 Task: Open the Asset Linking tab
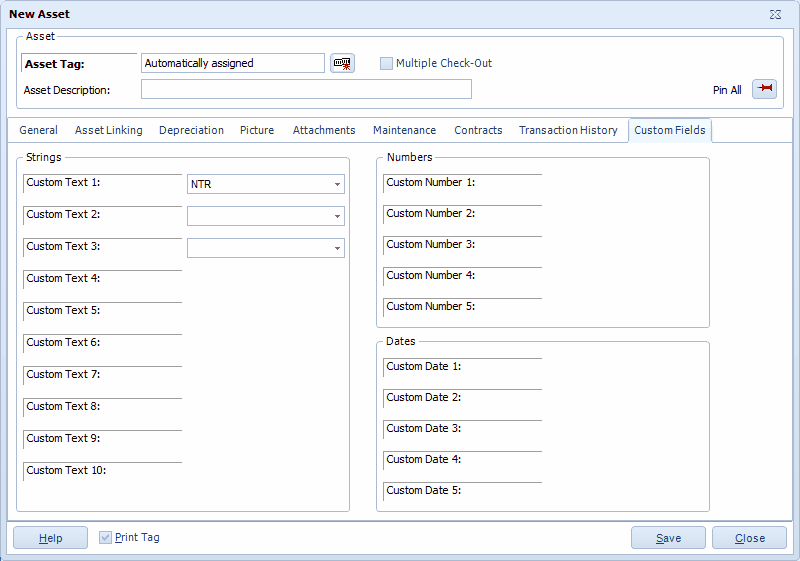tap(109, 130)
